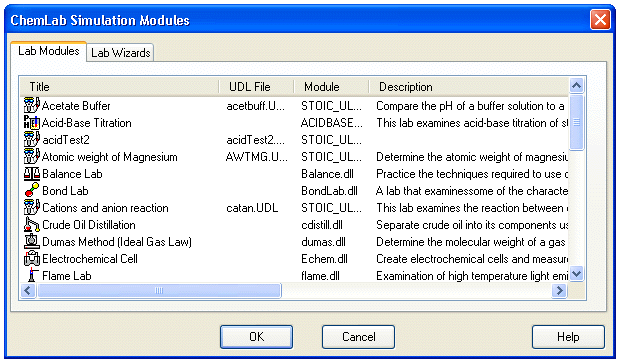Pick the Dumas Method icon

tap(32, 242)
